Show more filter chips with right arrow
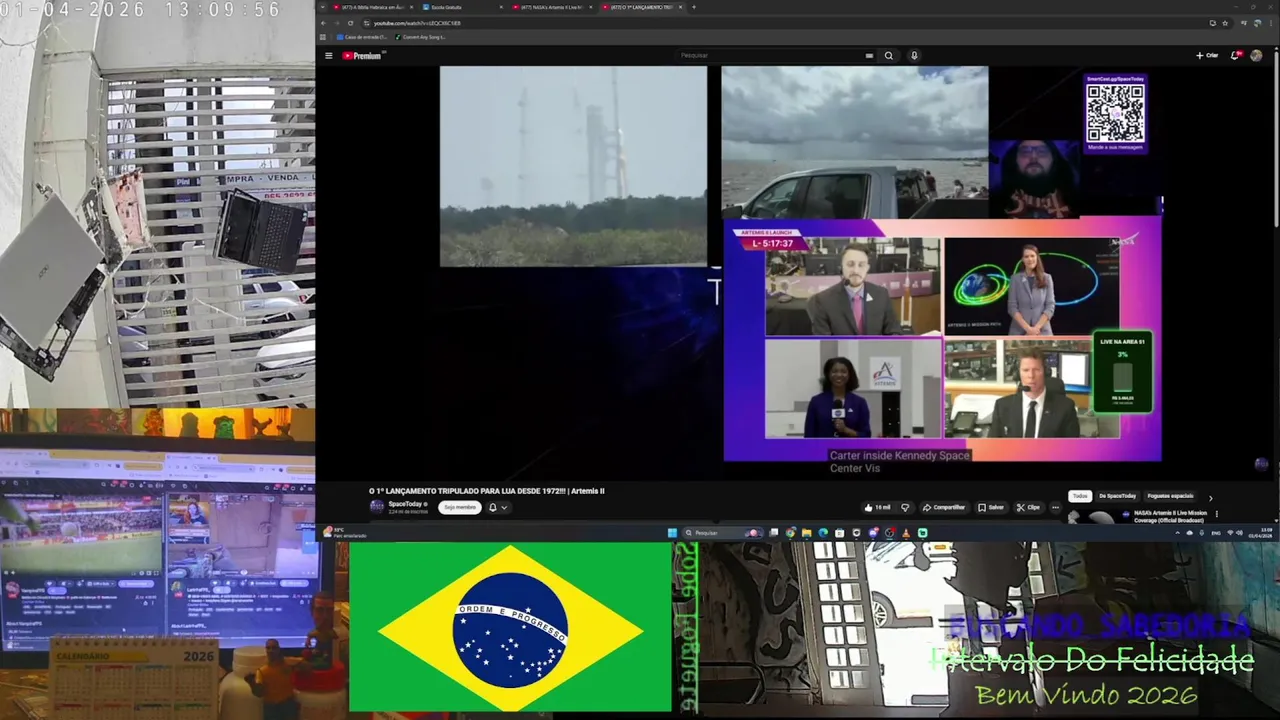This screenshot has width=1280, height=720. 1211,498
